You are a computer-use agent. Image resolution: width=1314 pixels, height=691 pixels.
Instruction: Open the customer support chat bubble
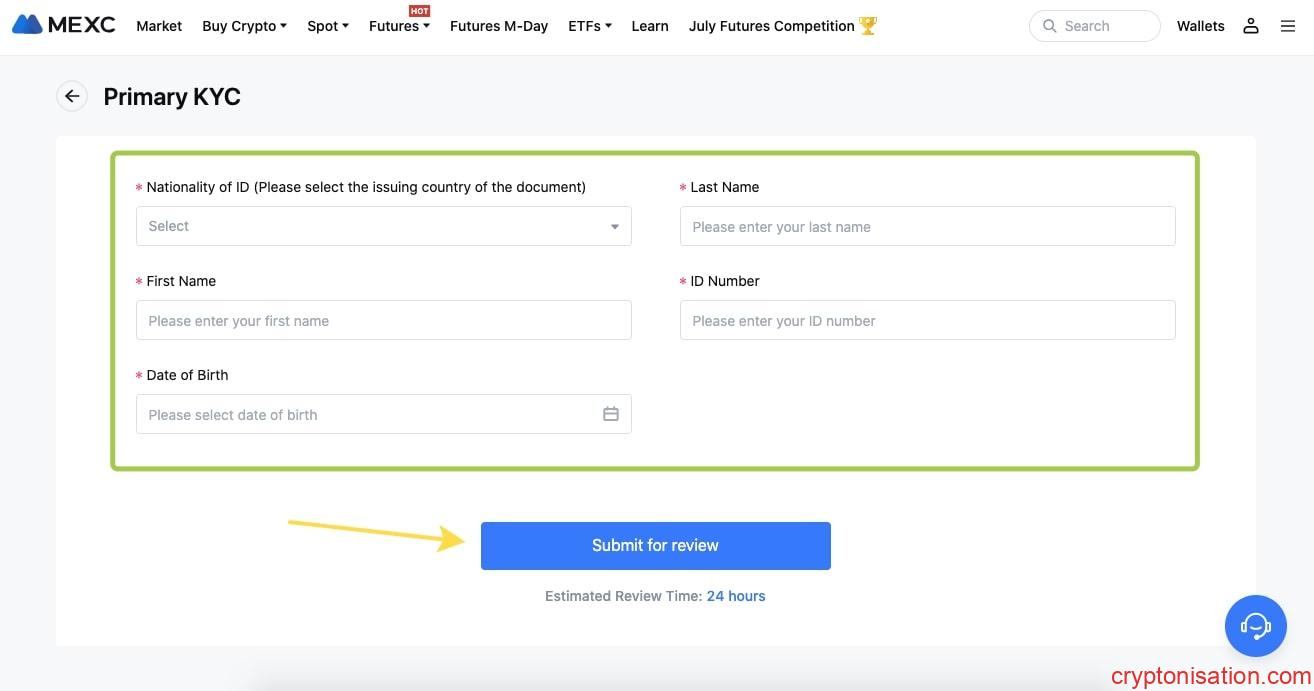(1255, 626)
